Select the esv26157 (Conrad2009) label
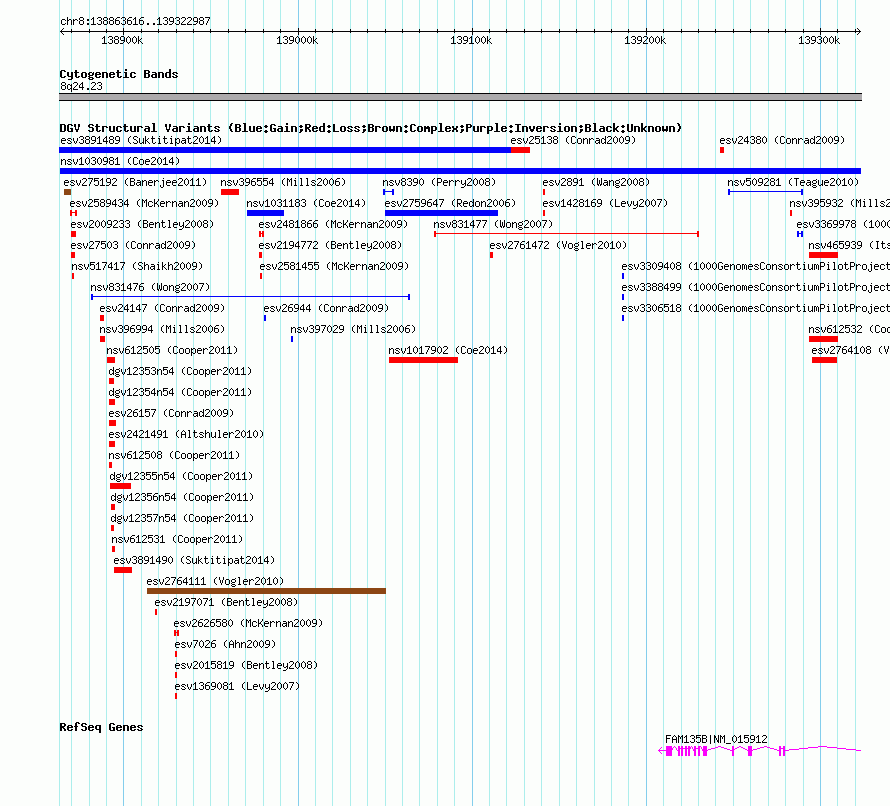The image size is (890, 806). click(171, 413)
